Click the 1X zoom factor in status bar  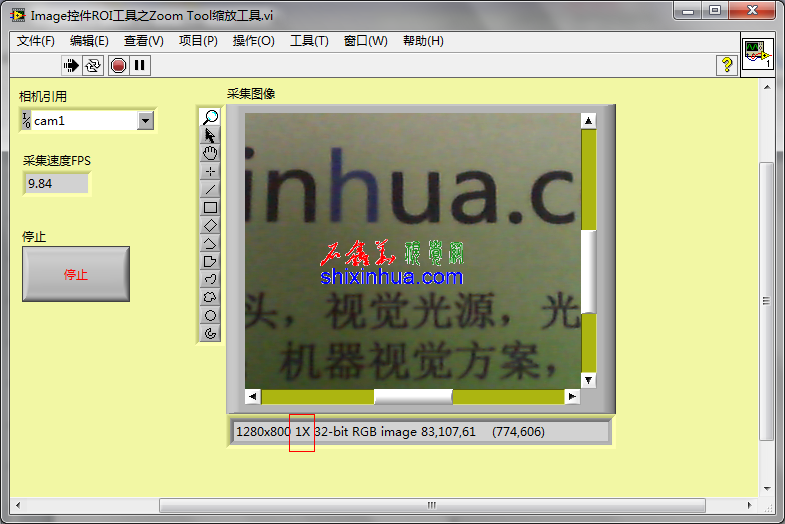302,432
